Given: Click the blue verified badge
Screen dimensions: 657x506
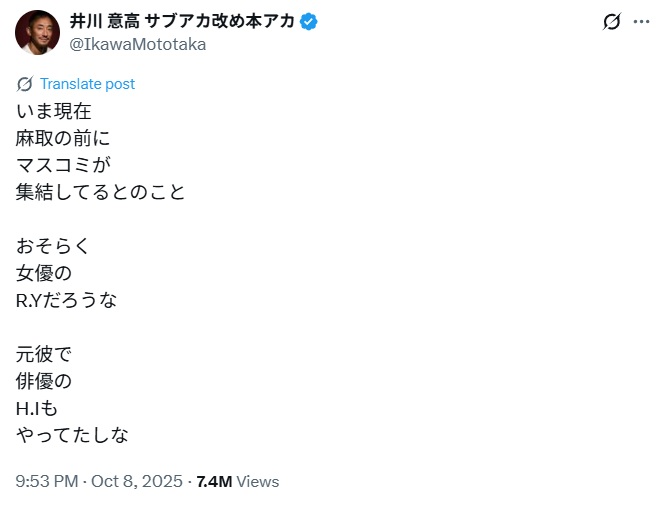Looking at the screenshot, I should 310,22.
